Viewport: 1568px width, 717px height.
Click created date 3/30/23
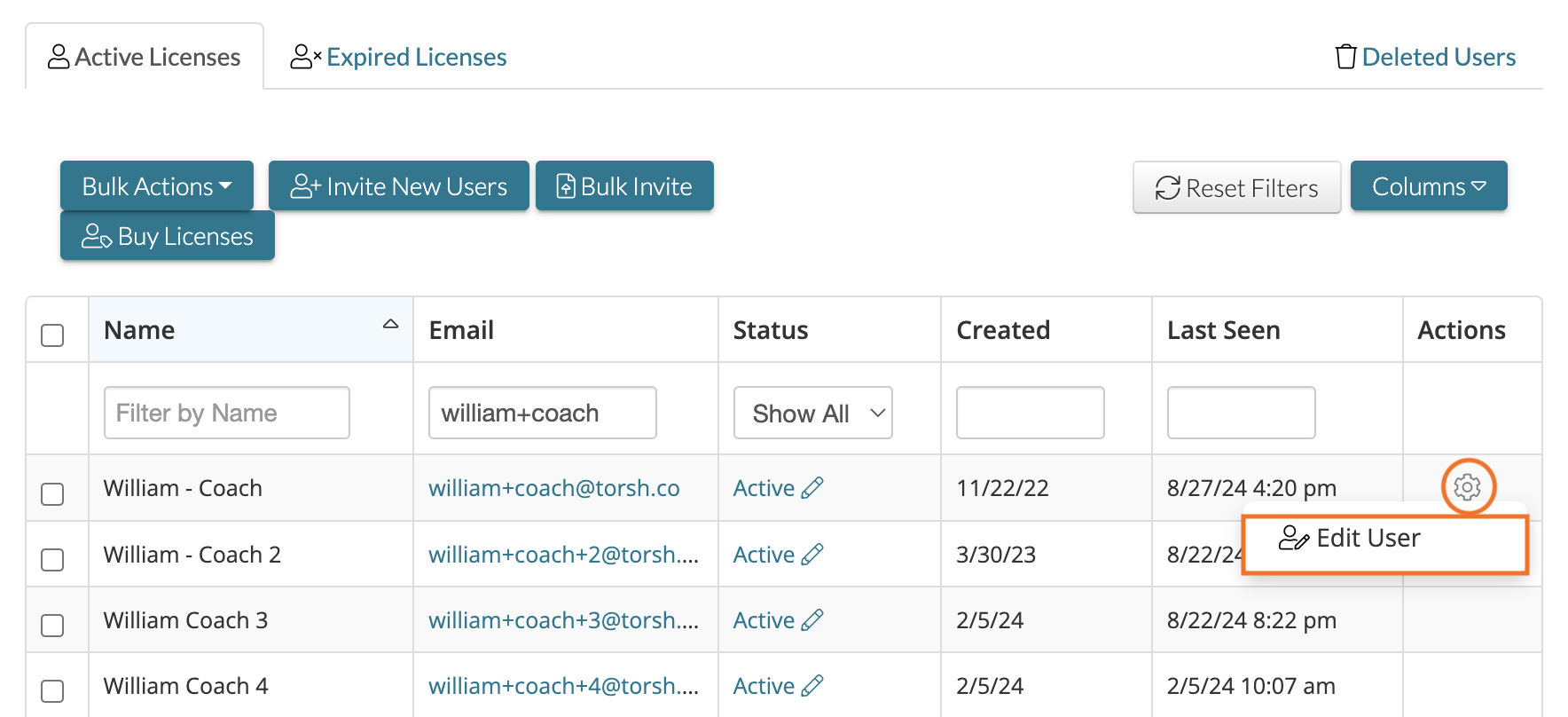pyautogui.click(x=997, y=555)
